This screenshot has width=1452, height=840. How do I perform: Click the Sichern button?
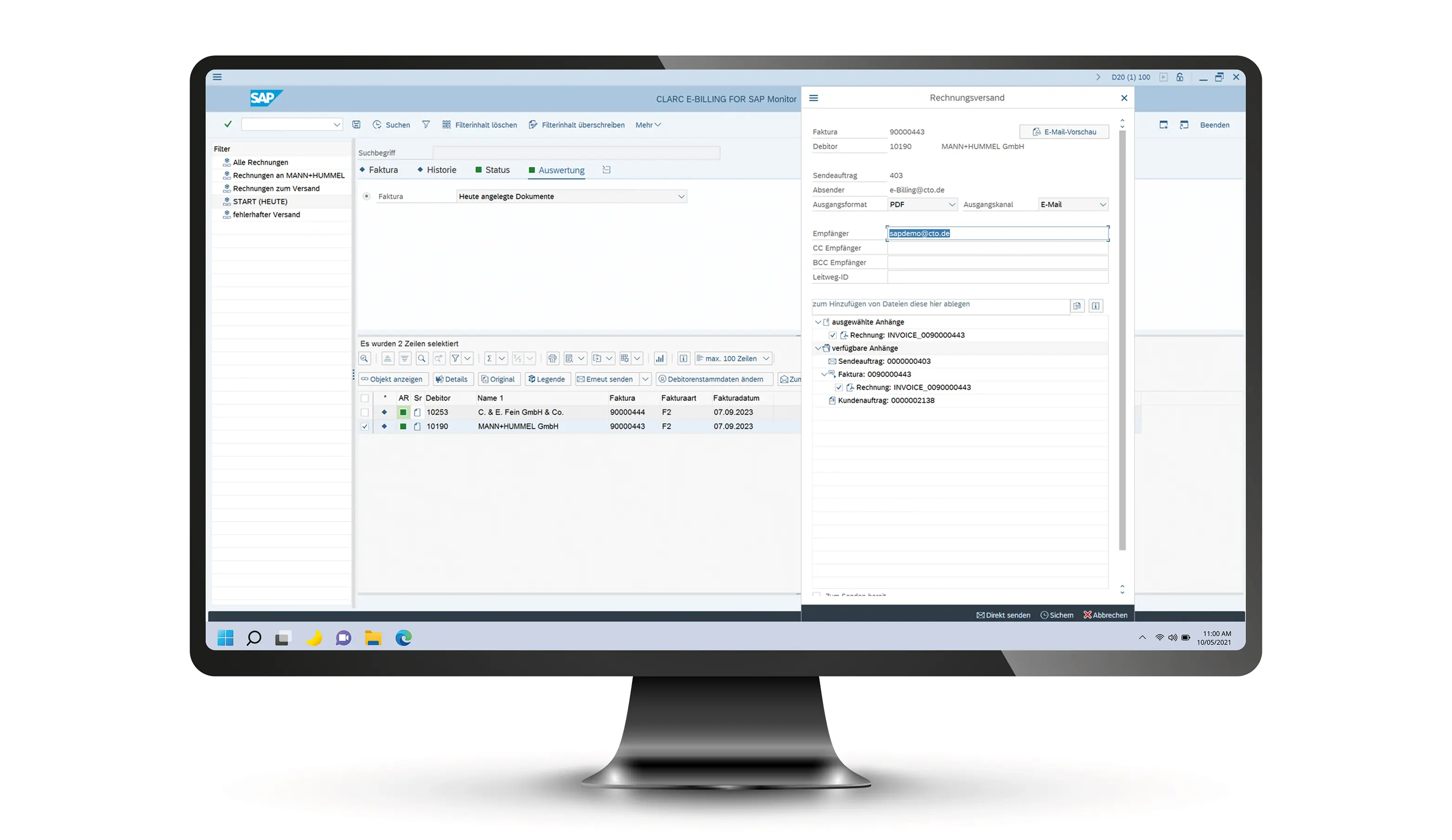point(1057,615)
